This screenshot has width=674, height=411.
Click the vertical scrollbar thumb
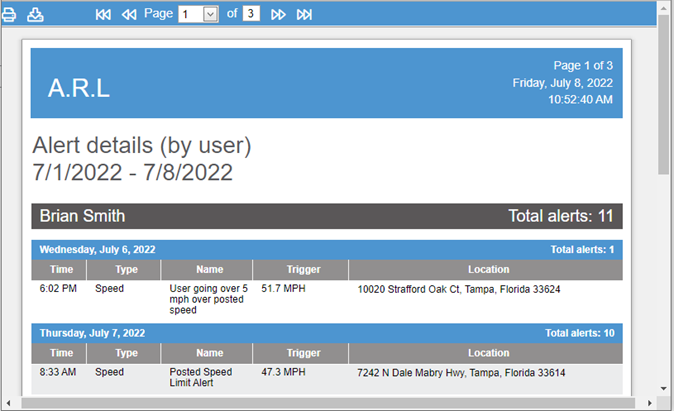pyautogui.click(x=665, y=100)
